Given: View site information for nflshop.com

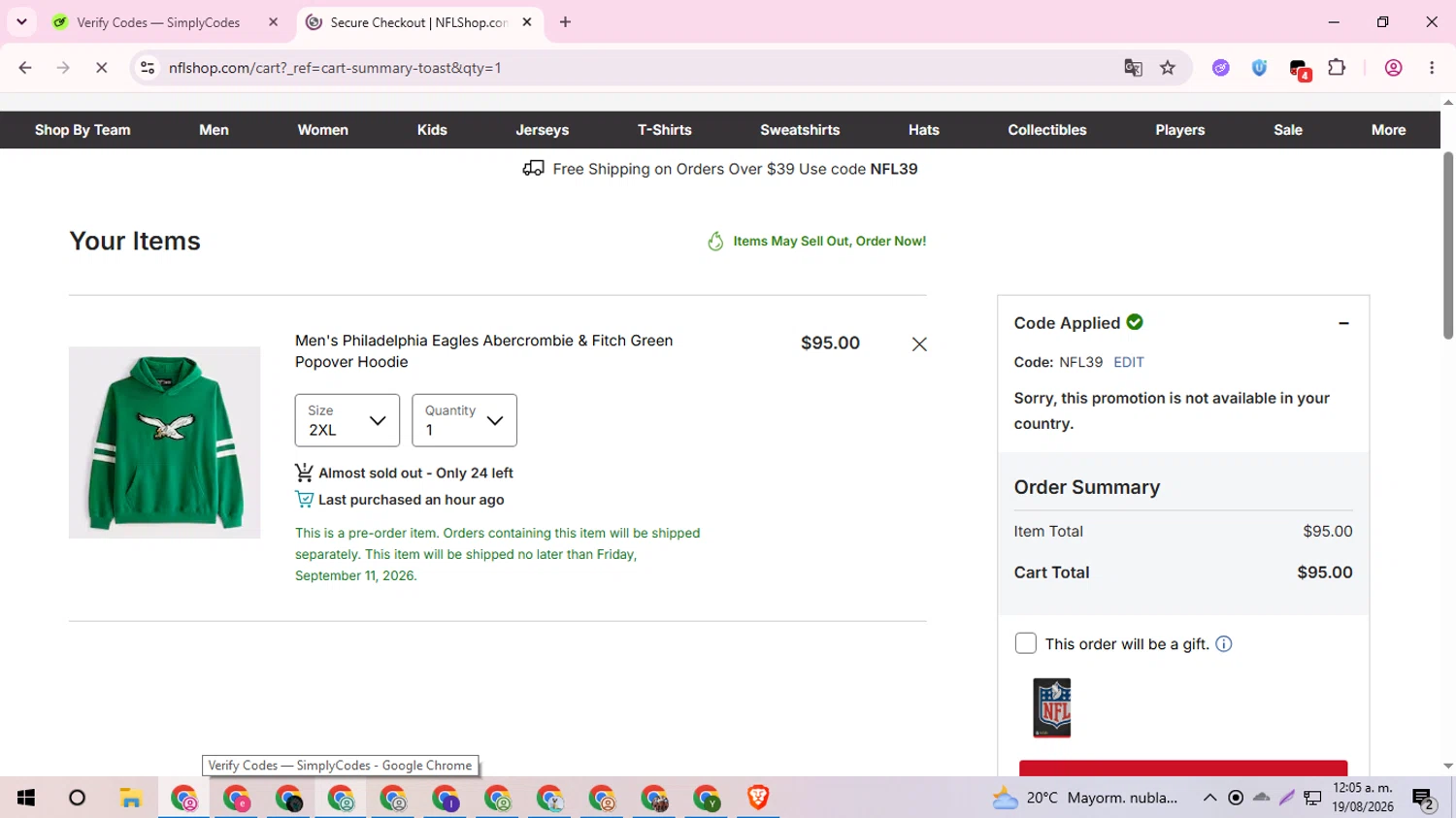Looking at the screenshot, I should point(148,68).
